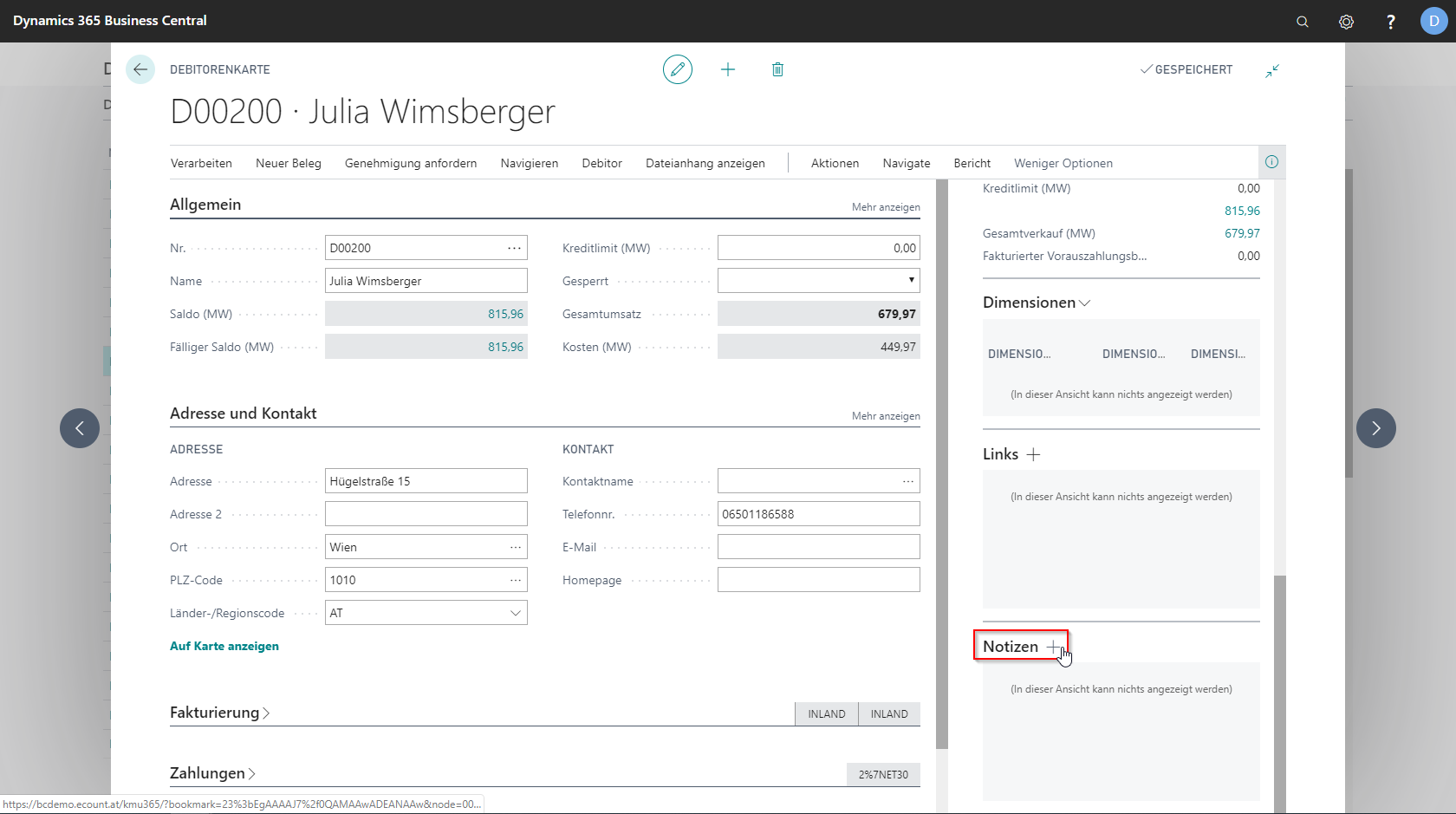Open the Navigieren menu

pyautogui.click(x=530, y=163)
